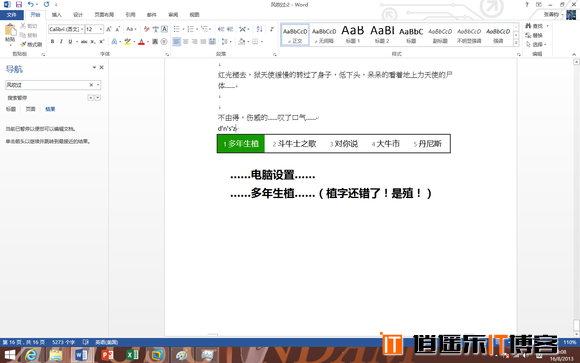Apply superscript formatting
The width and height of the screenshot is (580, 363).
coord(101,41)
